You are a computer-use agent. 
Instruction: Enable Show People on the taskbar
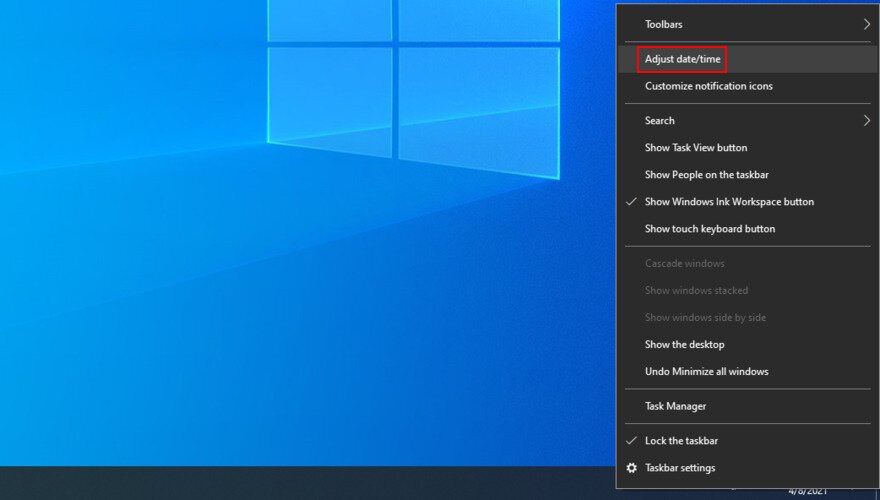(748, 175)
